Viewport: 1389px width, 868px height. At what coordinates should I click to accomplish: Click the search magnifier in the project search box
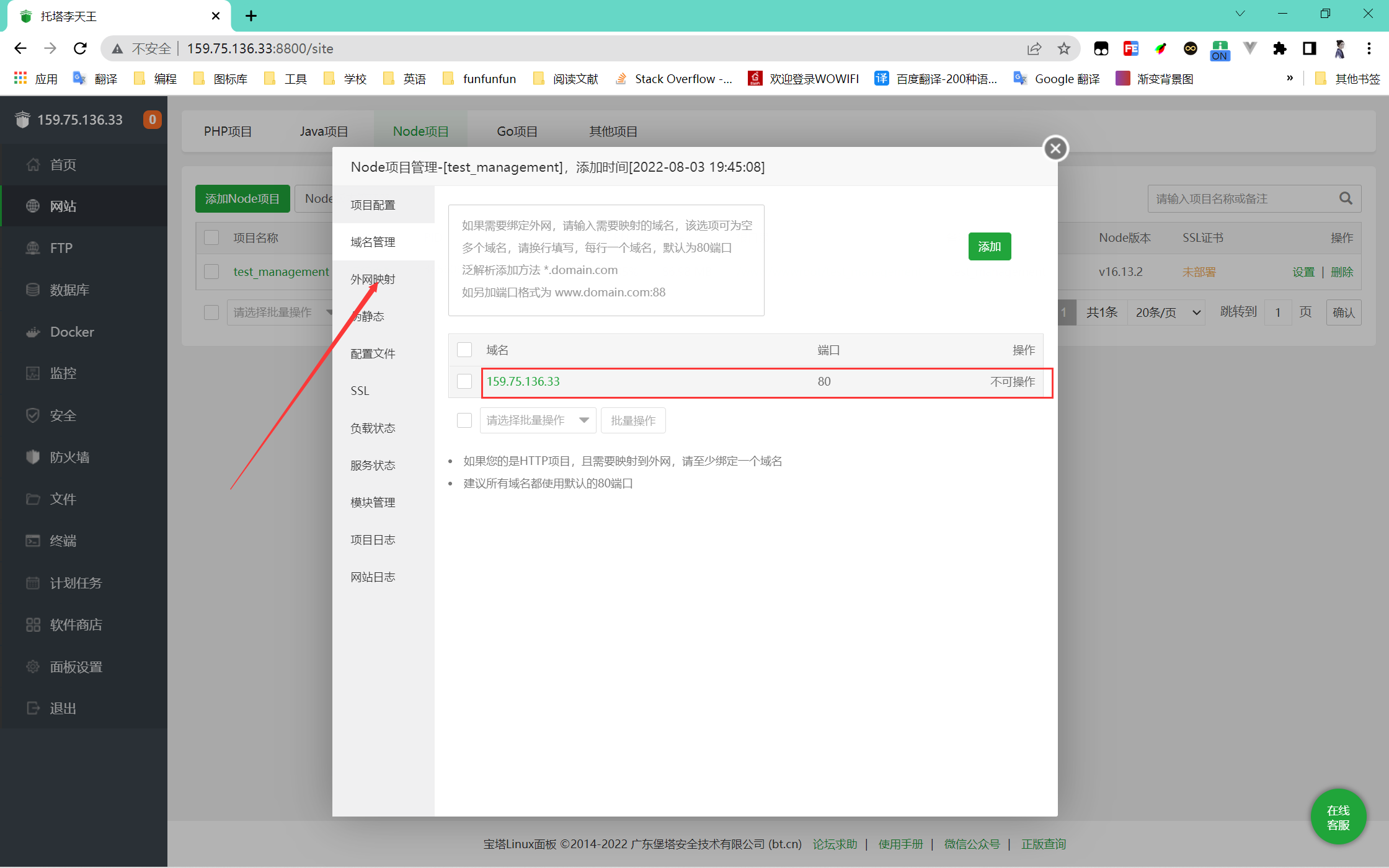tap(1345, 198)
